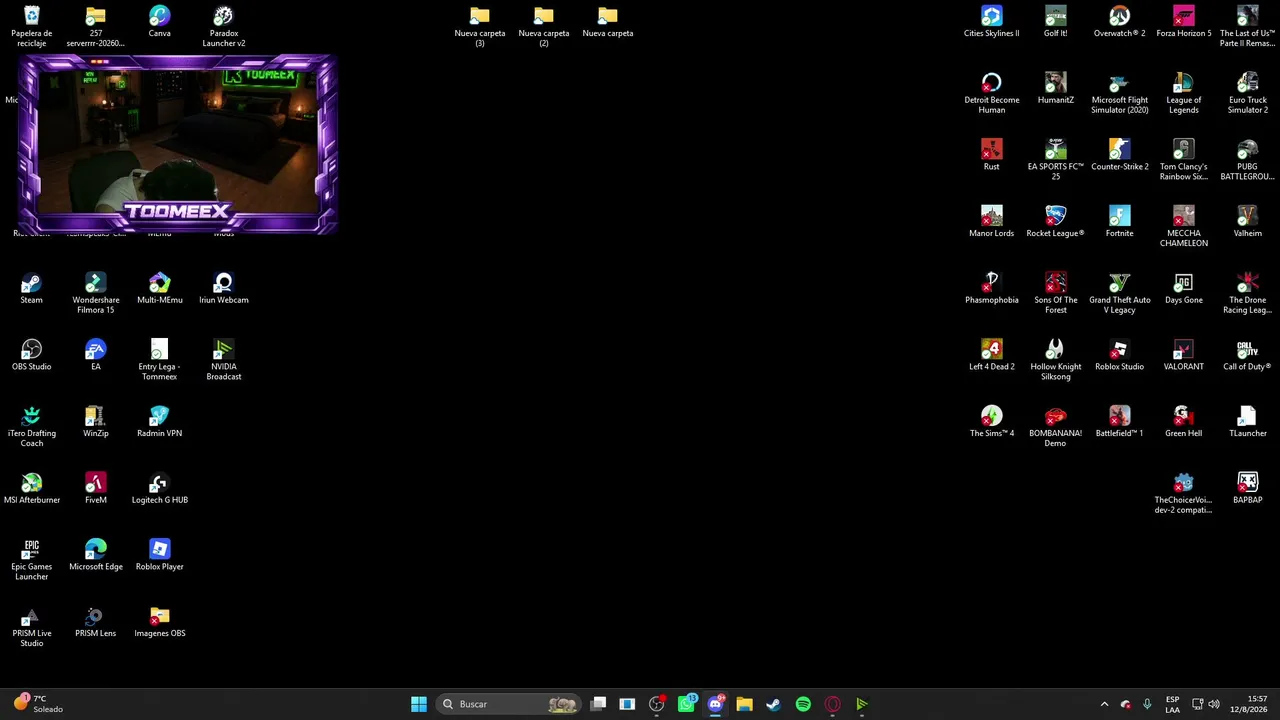Image resolution: width=1280 pixels, height=720 pixels.
Task: Select the Epic Games Launcher shortcut
Action: [32, 560]
